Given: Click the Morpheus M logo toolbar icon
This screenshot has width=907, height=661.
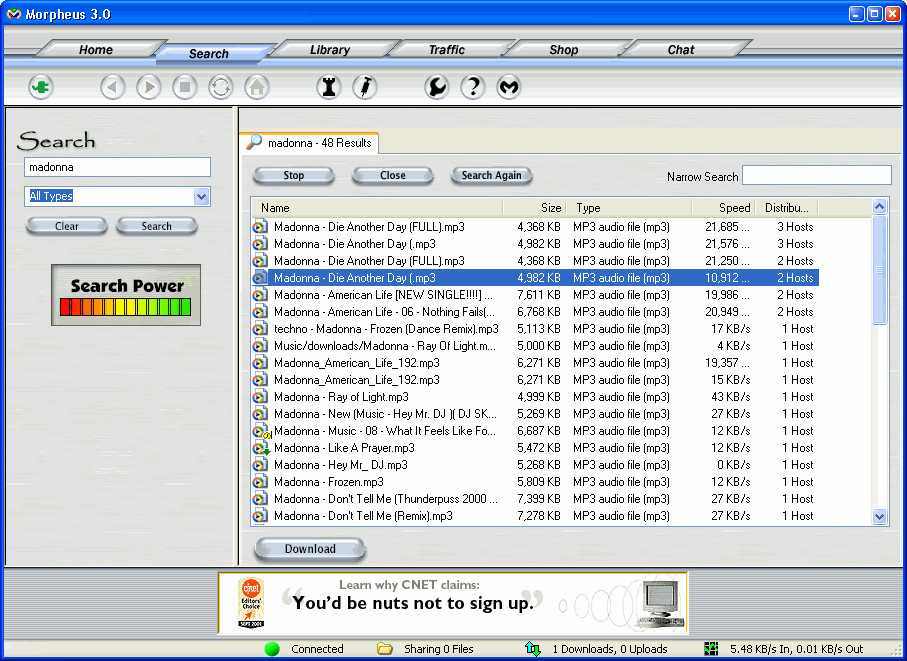Looking at the screenshot, I should coord(509,87).
